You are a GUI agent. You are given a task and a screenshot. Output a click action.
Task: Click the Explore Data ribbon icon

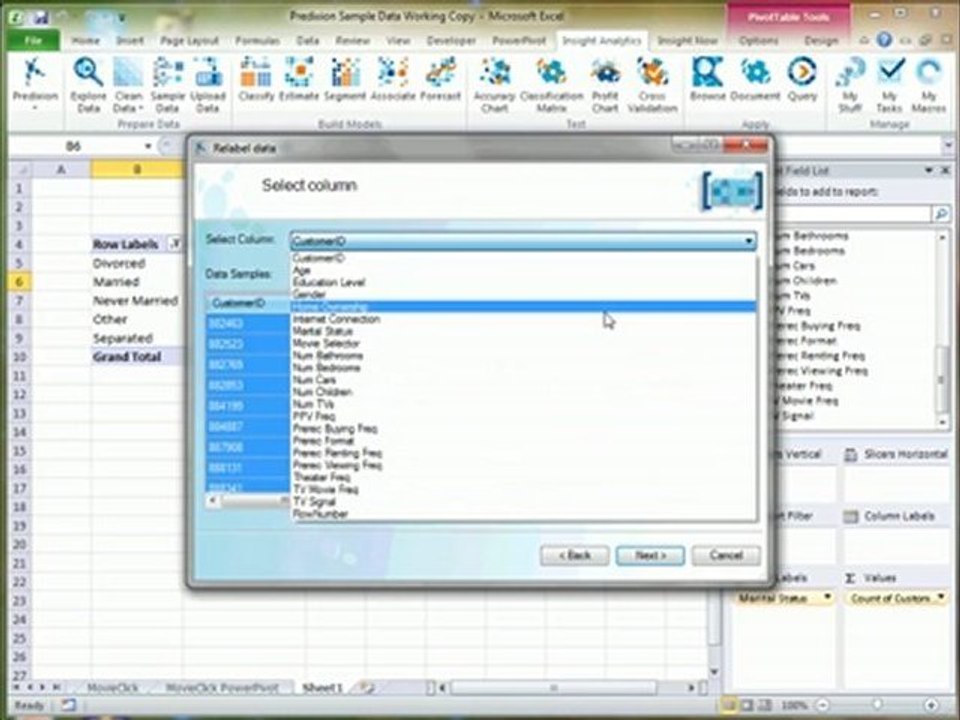tap(88, 84)
